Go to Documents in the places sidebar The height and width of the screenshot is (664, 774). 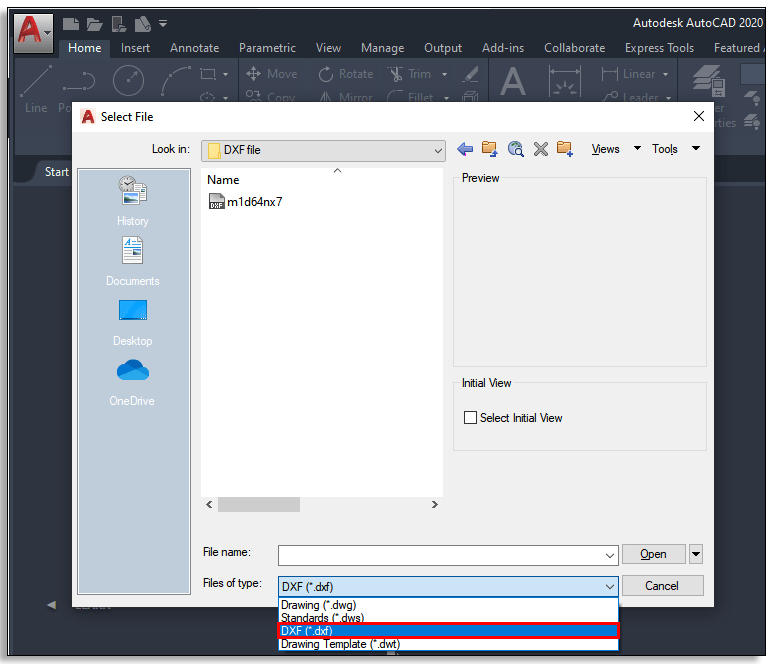pyautogui.click(x=132, y=262)
